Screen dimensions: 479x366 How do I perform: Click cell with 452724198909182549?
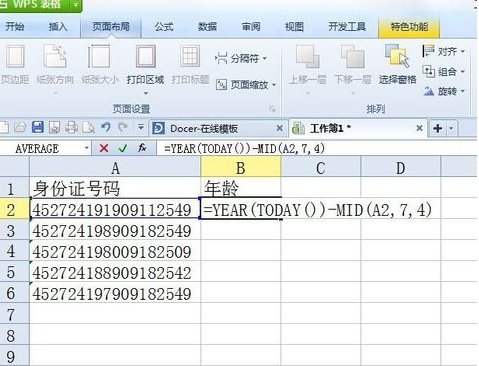click(x=115, y=230)
